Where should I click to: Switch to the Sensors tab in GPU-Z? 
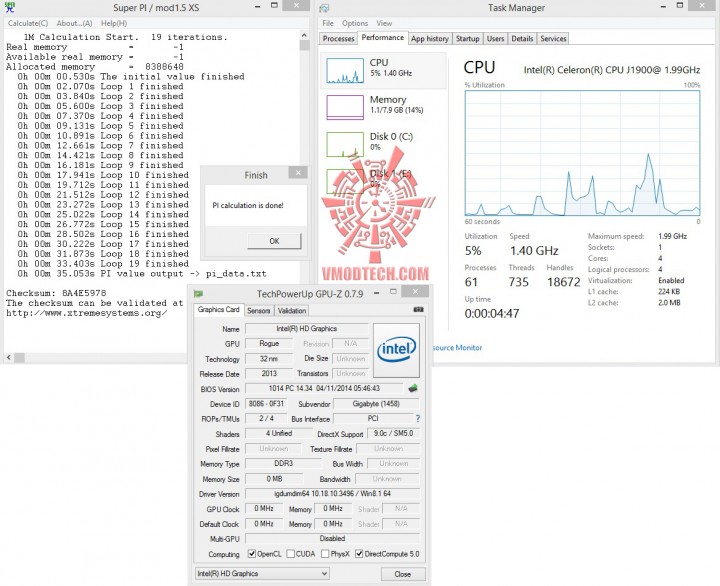[x=259, y=310]
